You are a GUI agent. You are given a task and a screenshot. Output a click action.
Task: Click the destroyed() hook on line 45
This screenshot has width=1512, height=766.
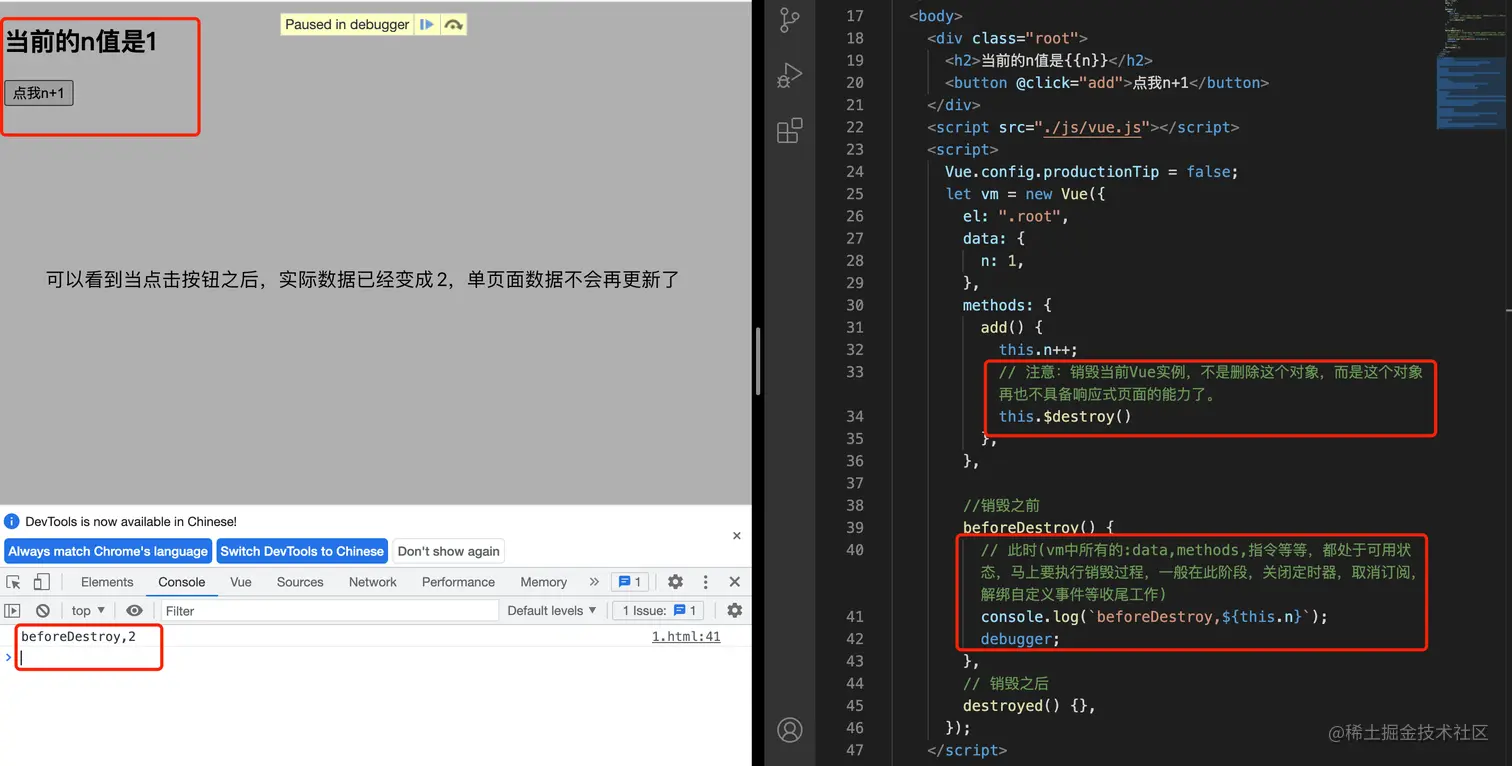[x=1029, y=706]
